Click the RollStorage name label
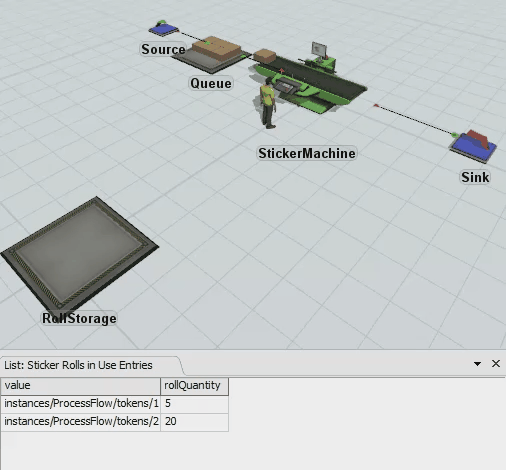The image size is (506, 470). tap(79, 318)
